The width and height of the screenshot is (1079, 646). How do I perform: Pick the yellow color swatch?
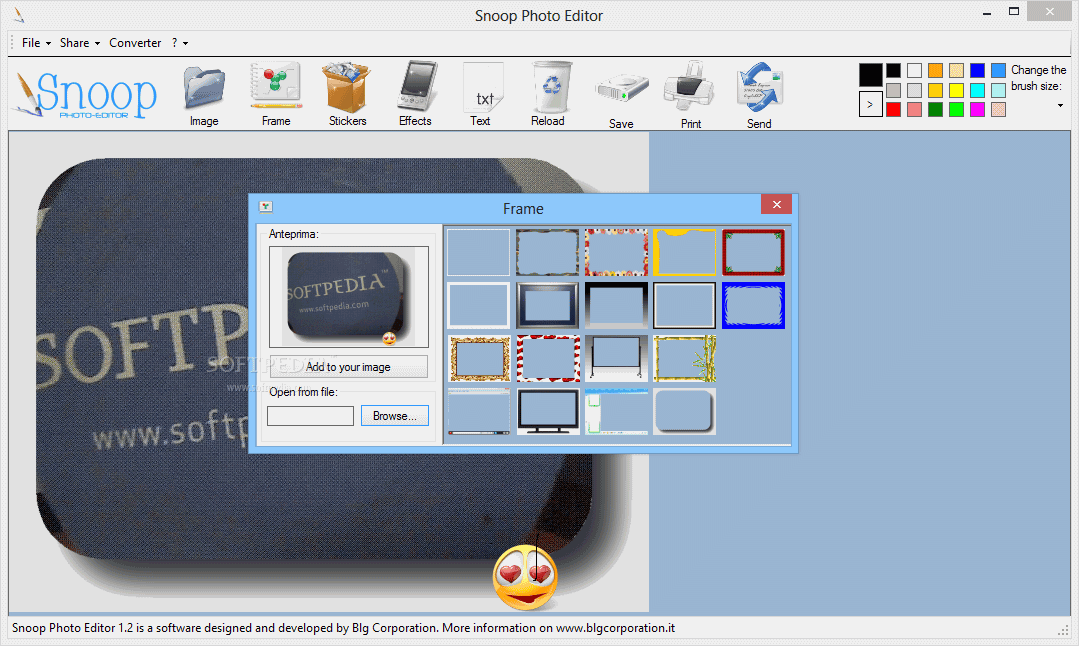956,90
